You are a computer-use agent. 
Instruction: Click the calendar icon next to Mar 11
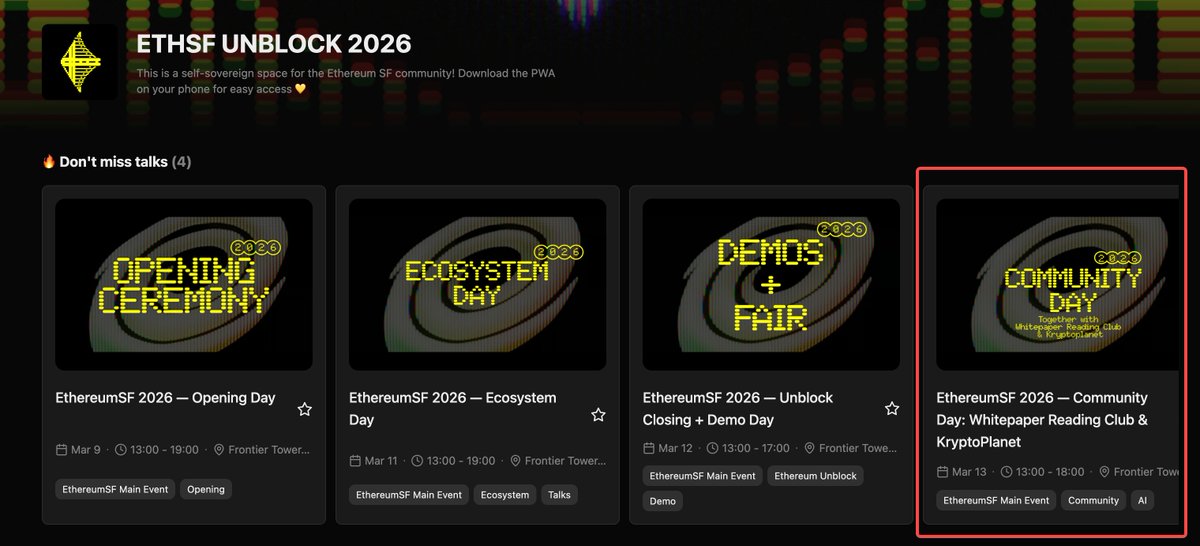pos(355,461)
